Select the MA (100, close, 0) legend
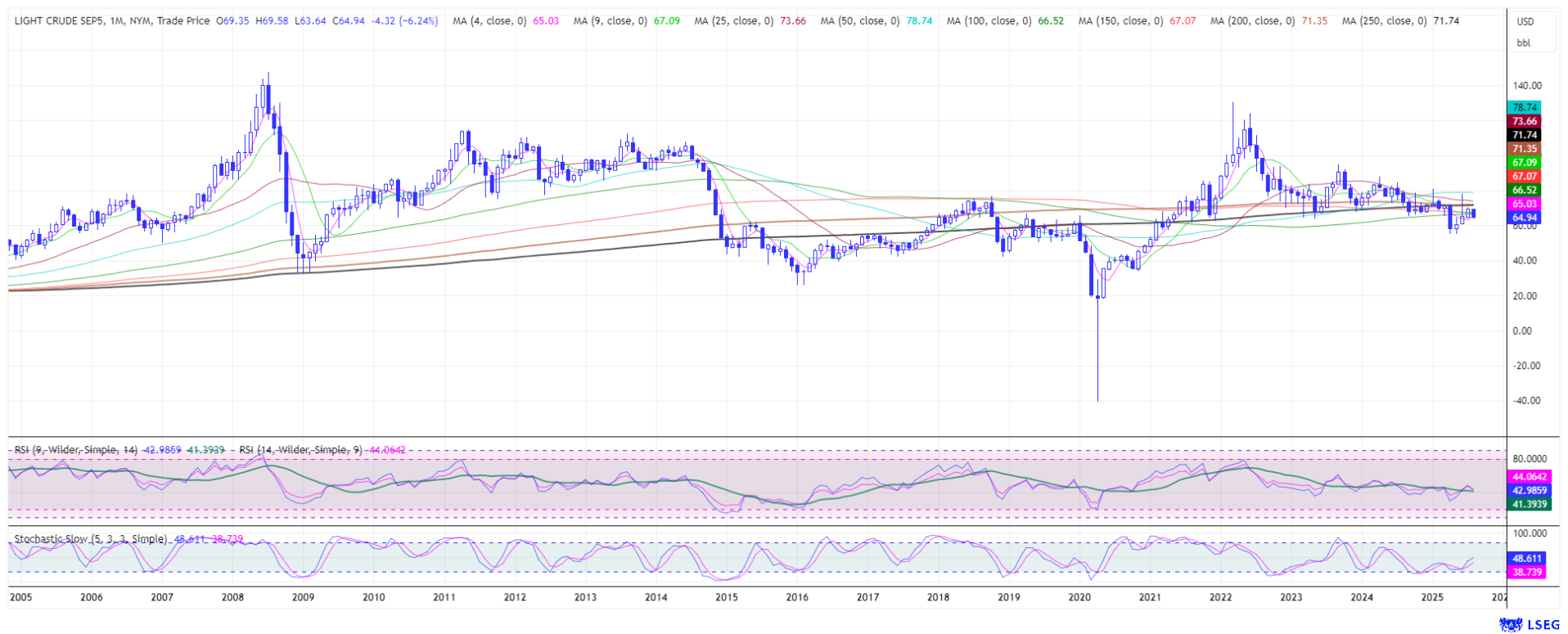Viewport: 1568px width, 634px height. [x=989, y=20]
